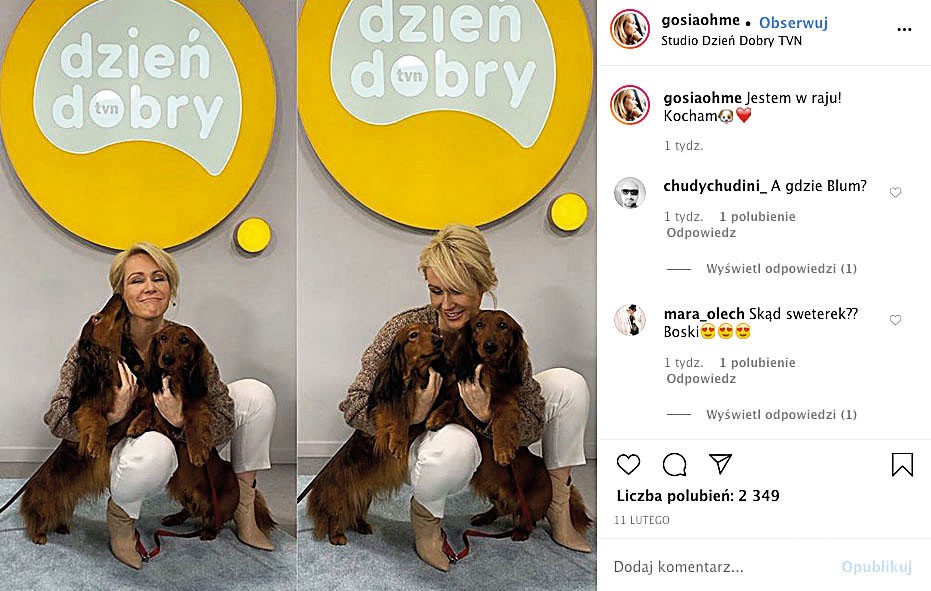Image resolution: width=931 pixels, height=591 pixels.
Task: Save post with the bookmark icon
Action: (x=902, y=464)
